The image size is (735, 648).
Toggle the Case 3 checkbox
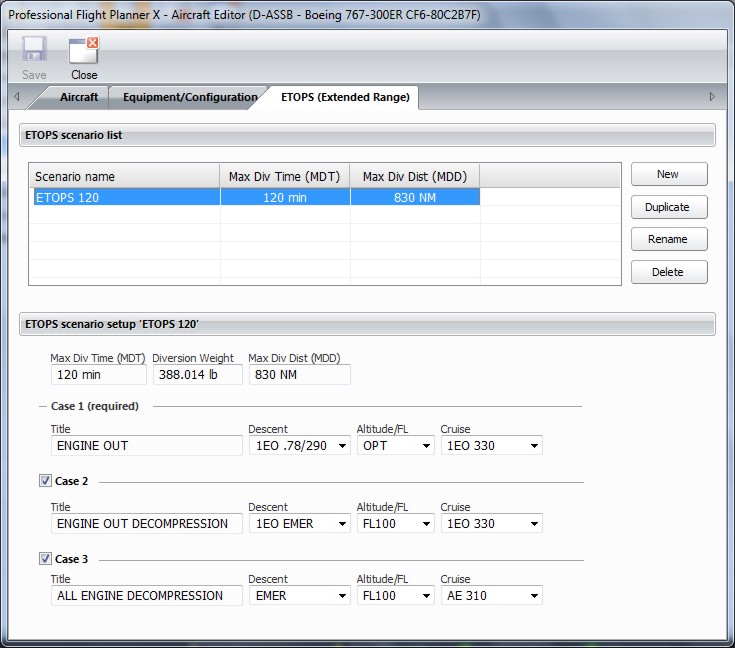[x=45, y=558]
